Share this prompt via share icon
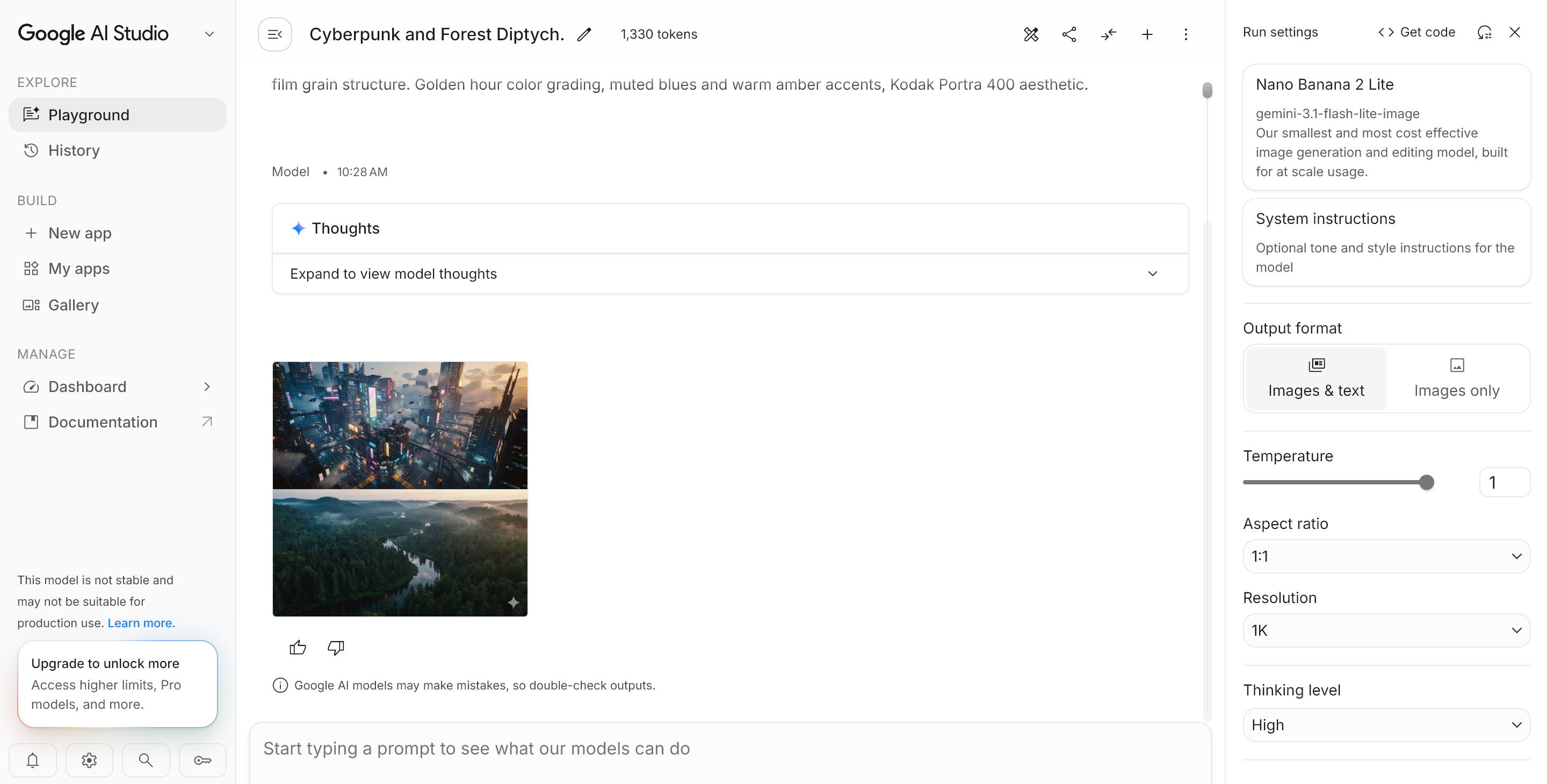The height and width of the screenshot is (784, 1547). click(1069, 34)
